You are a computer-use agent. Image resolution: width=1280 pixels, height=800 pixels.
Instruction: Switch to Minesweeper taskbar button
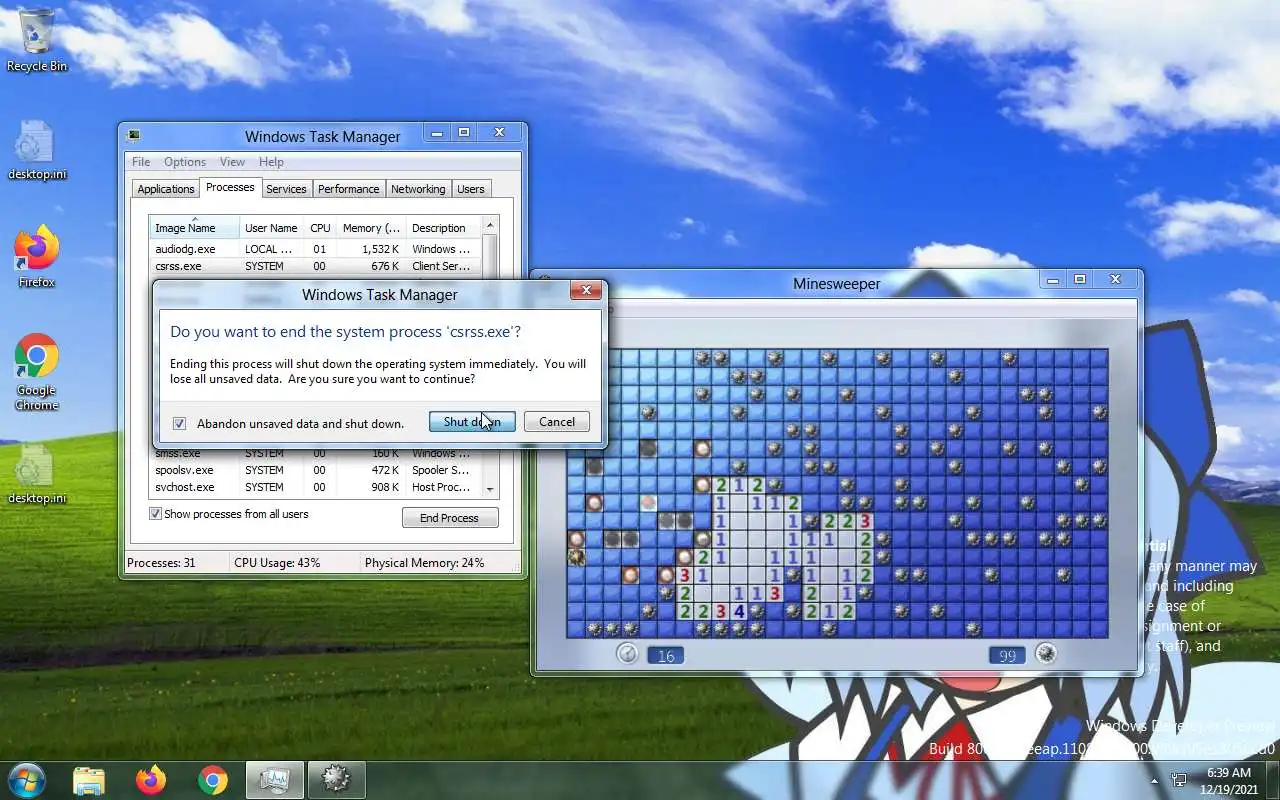pos(336,780)
